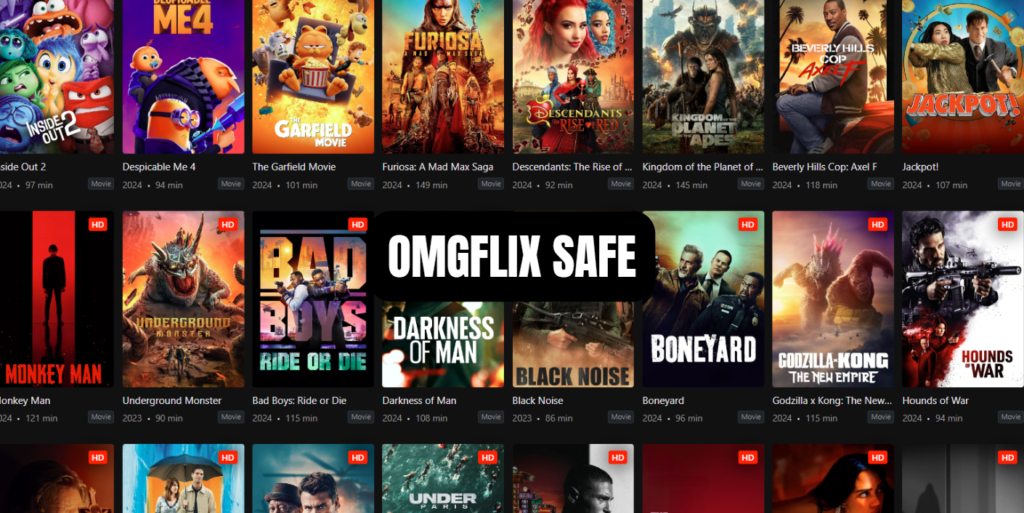Click the 'Darkness of Man' title
This screenshot has height=513, width=1024.
pos(419,401)
